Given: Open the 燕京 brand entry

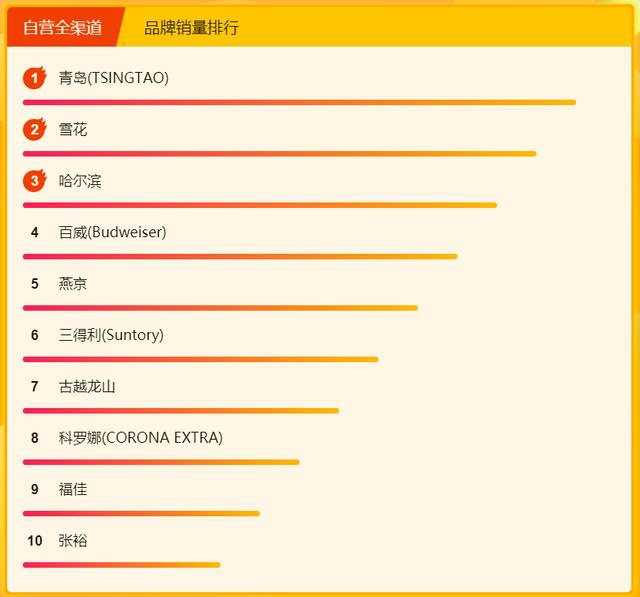Looking at the screenshot, I should click(73, 284).
